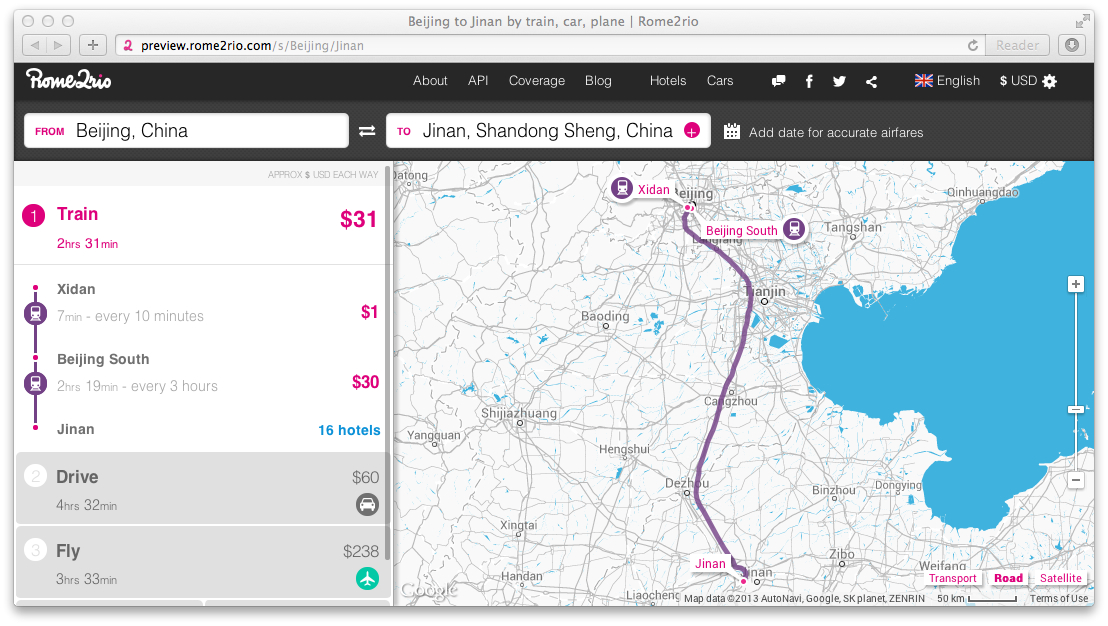This screenshot has width=1108, height=626.
Task: Open the Hotels menu item
Action: coord(668,81)
